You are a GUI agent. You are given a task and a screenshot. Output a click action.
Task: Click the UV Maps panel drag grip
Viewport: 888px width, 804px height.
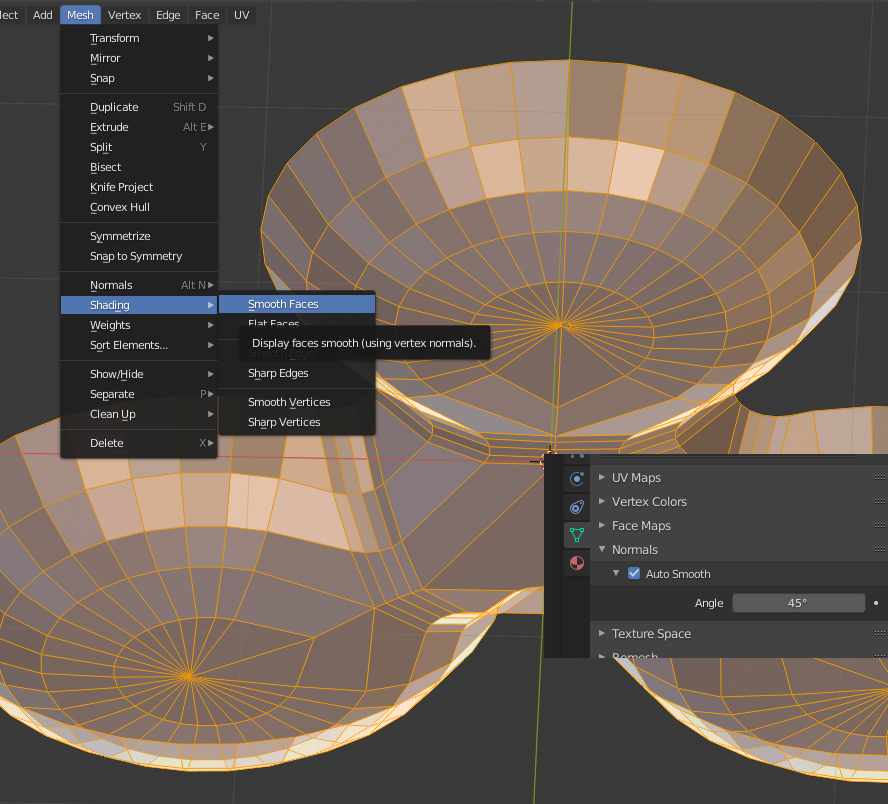880,478
